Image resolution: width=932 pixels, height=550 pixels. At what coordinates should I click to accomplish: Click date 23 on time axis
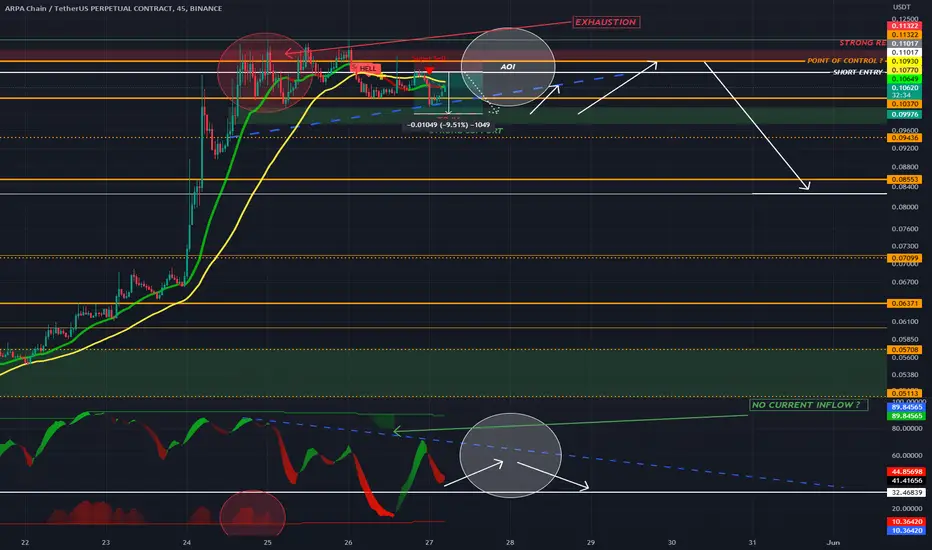106,542
